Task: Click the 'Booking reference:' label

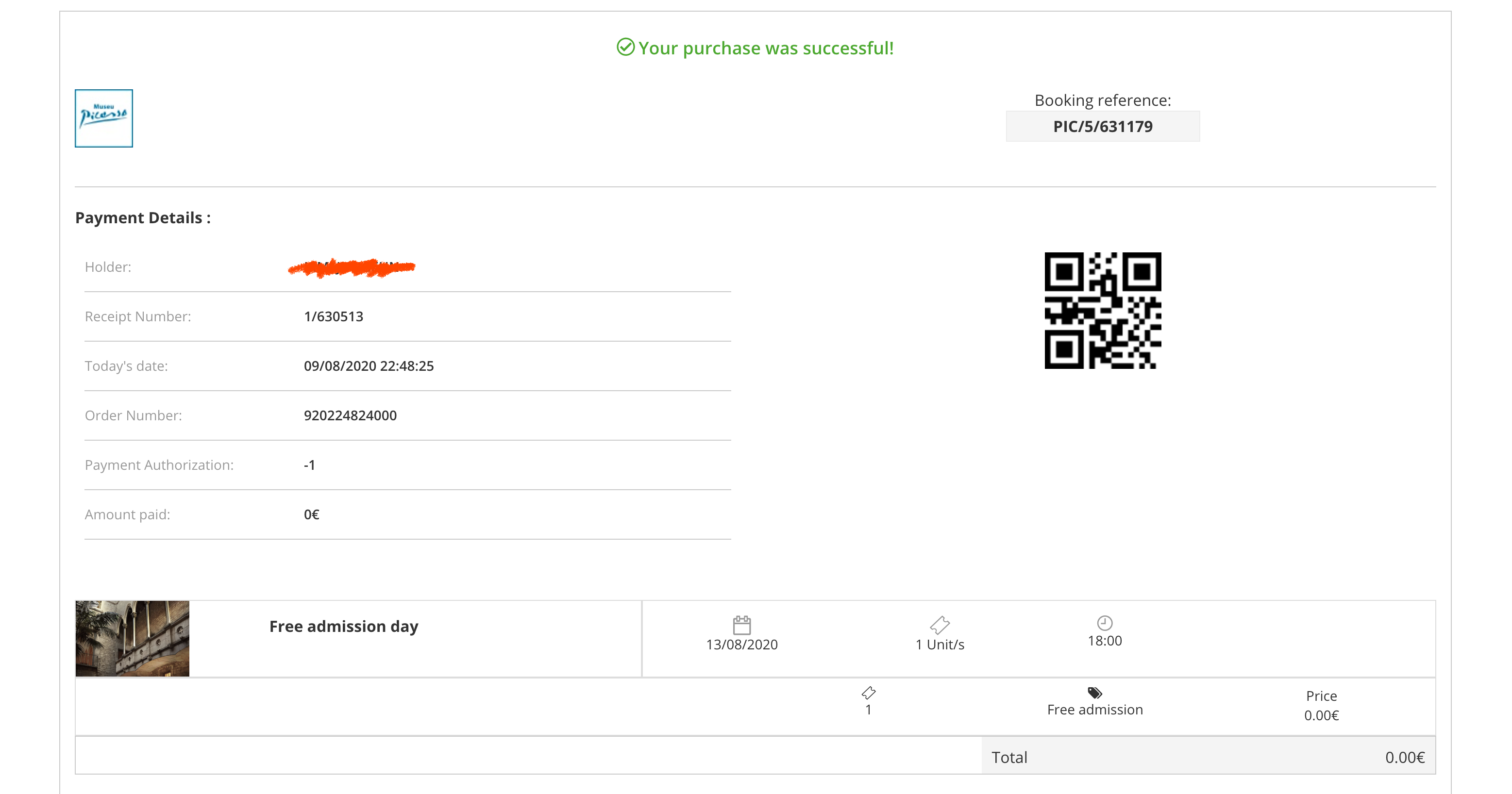Action: point(1103,100)
